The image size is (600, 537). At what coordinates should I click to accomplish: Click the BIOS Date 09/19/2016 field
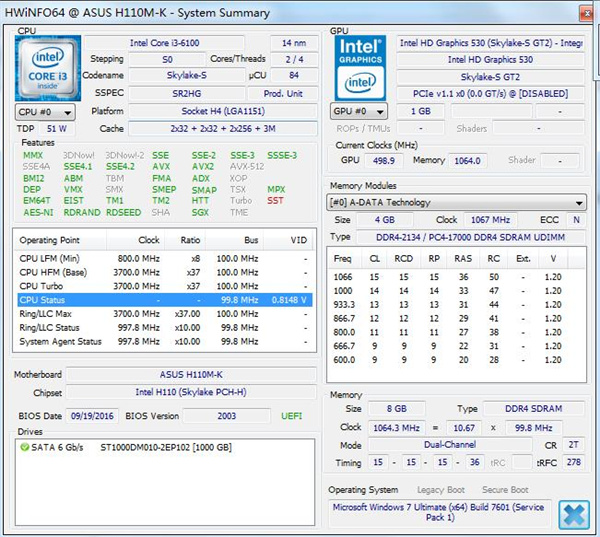93,416
